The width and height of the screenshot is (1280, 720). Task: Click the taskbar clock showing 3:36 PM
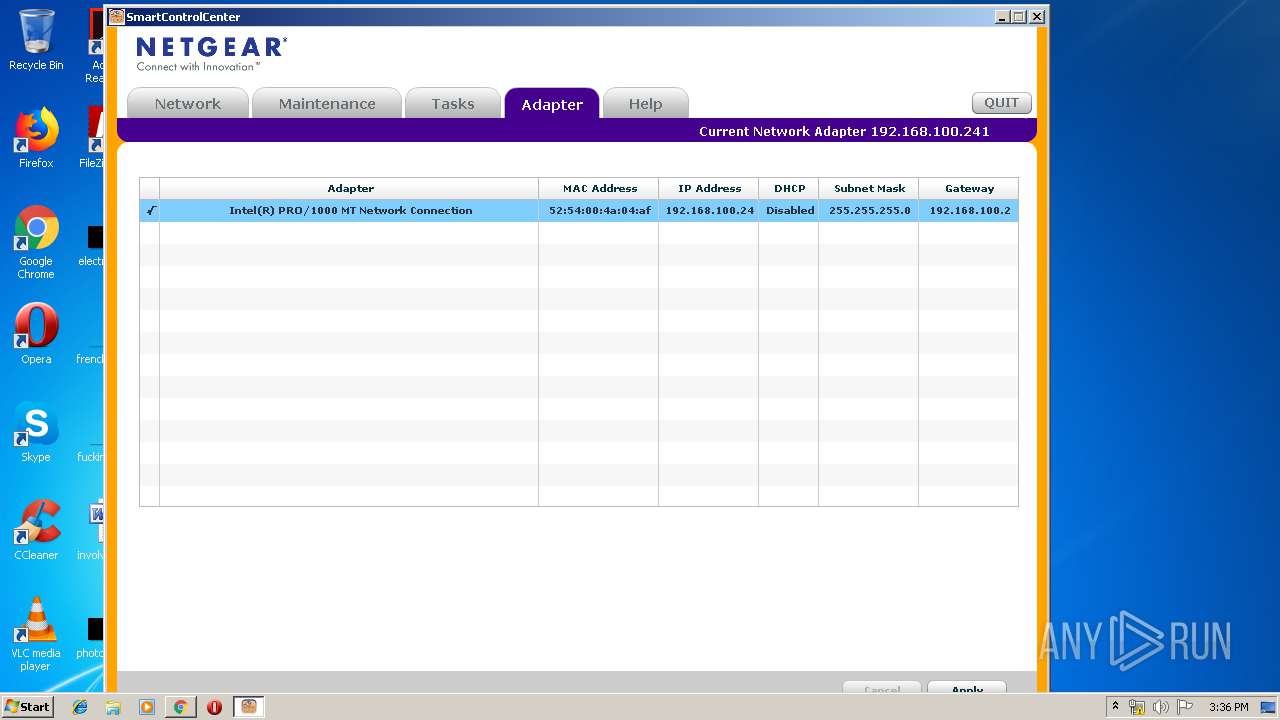coord(1228,707)
